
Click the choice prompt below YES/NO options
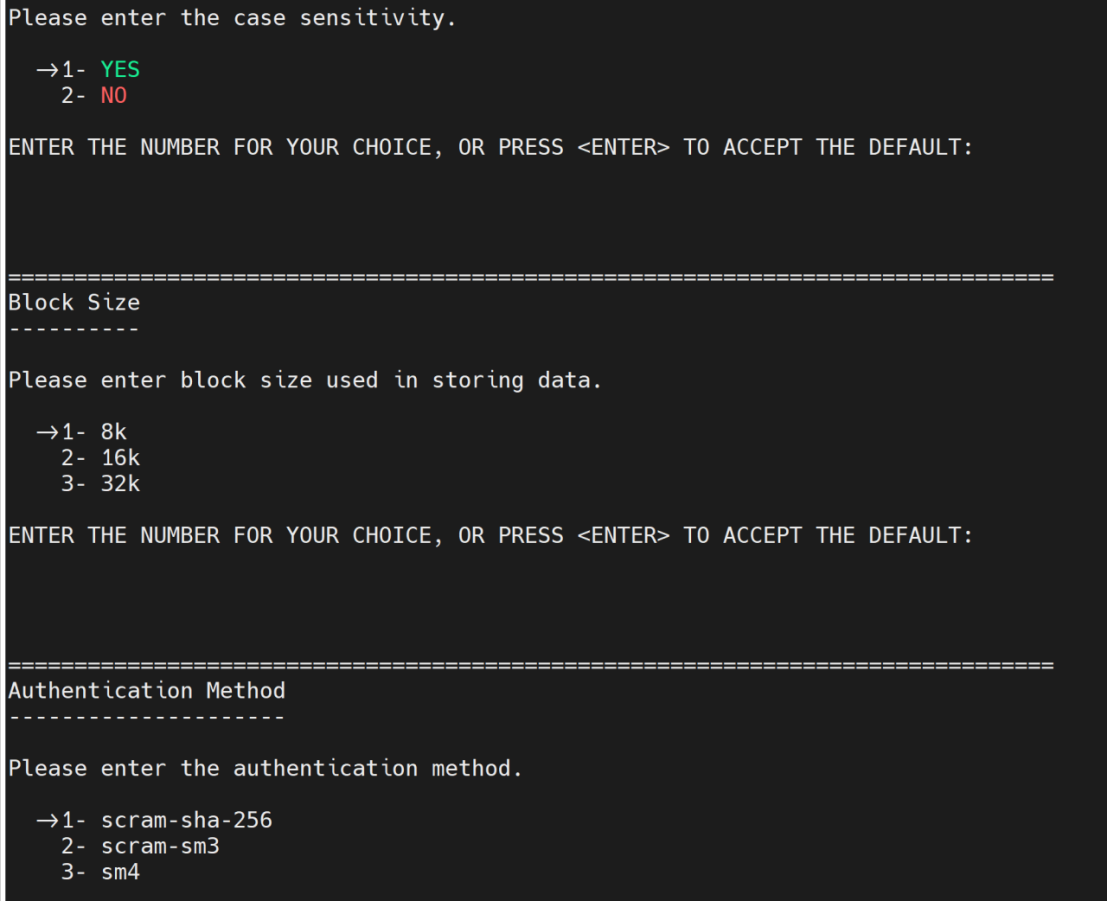pyautogui.click(x=490, y=147)
